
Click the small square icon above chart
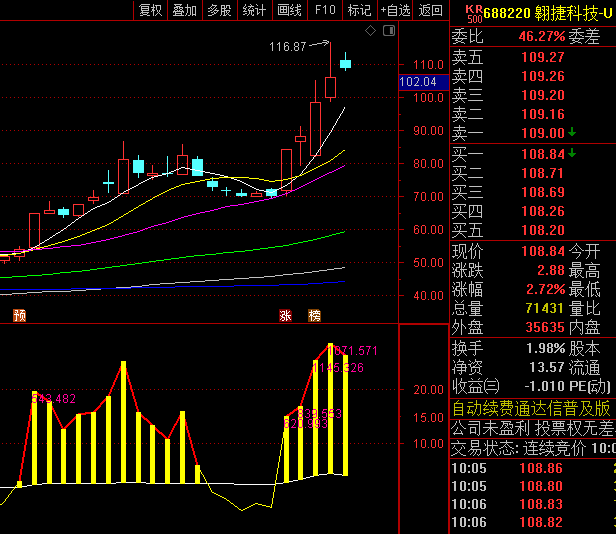pos(387,32)
